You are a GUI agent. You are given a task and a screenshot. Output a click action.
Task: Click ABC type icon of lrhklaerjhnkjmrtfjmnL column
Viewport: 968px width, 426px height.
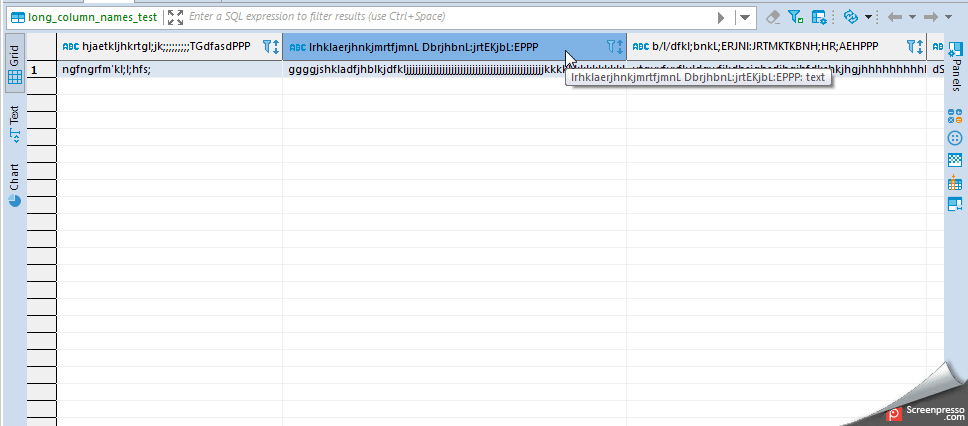(x=298, y=47)
